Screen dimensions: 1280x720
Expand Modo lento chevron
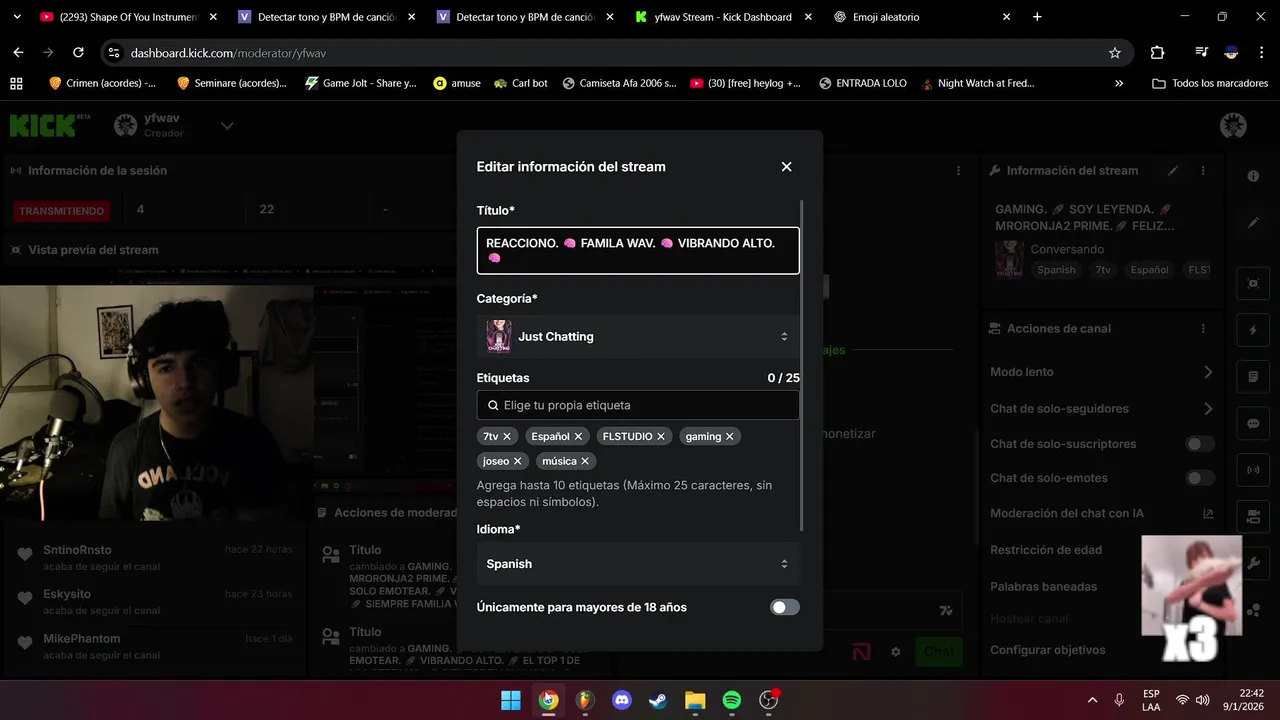pos(1208,372)
